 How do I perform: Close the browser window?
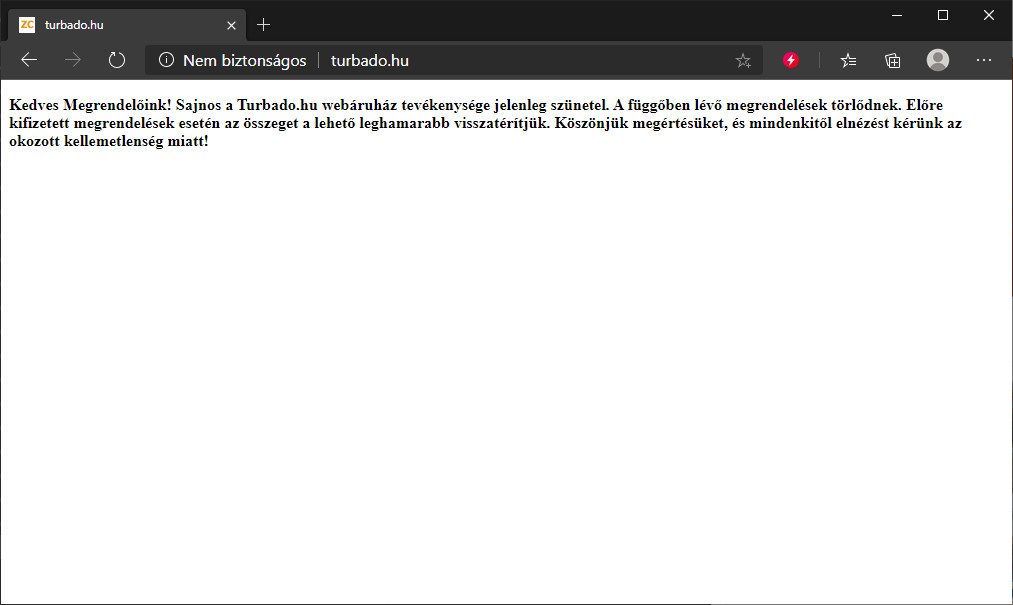point(988,15)
